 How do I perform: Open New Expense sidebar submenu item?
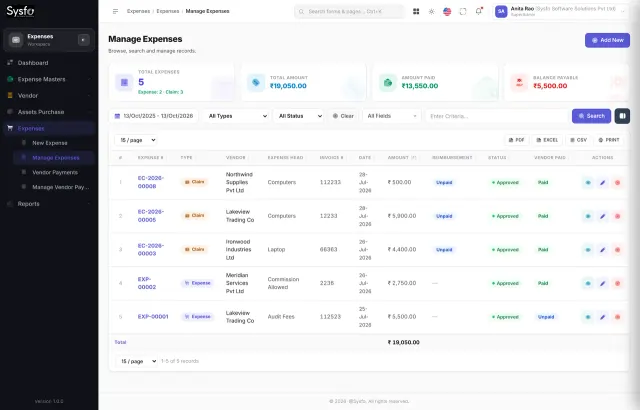(x=53, y=143)
